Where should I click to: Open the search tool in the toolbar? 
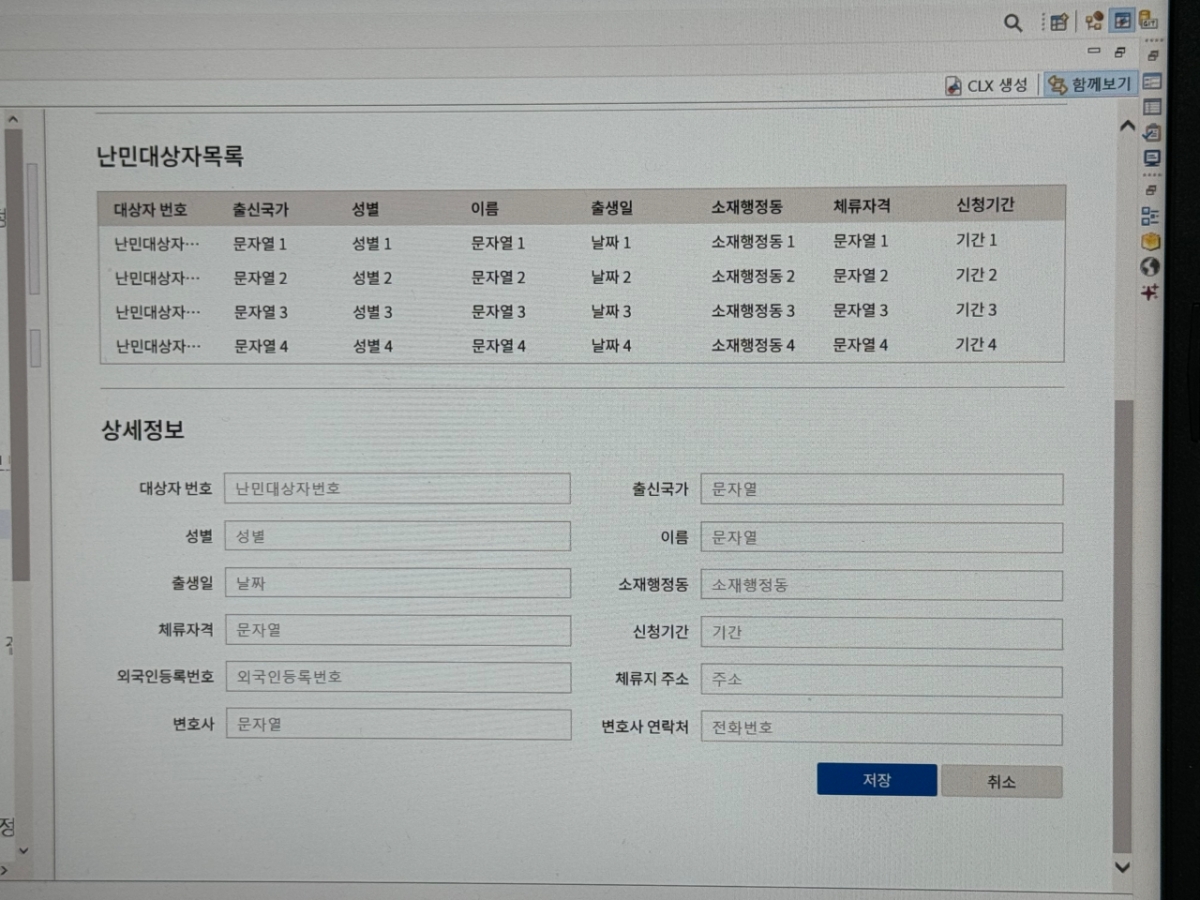1014,21
